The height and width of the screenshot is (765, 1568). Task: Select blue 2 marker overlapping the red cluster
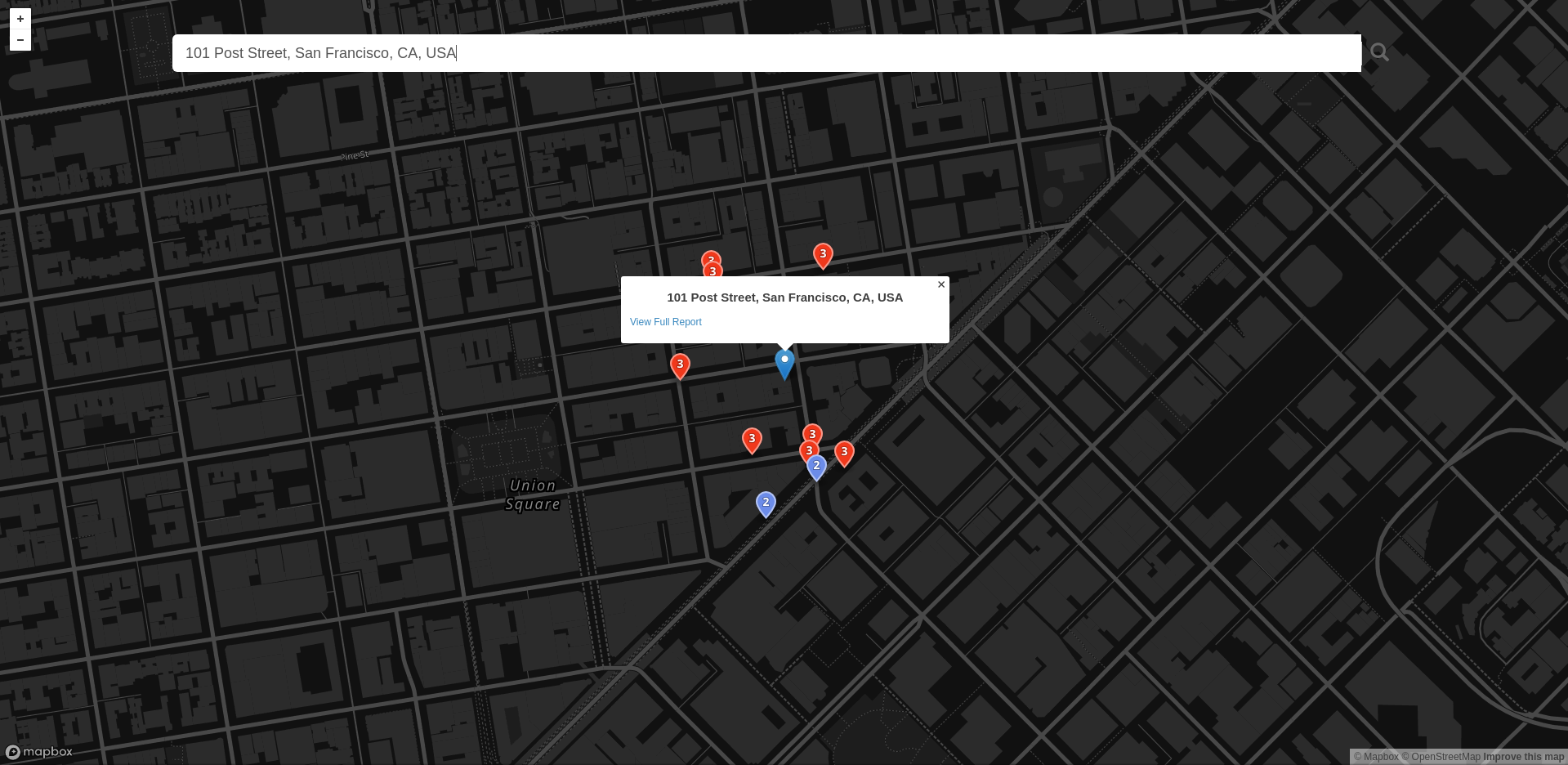[816, 467]
